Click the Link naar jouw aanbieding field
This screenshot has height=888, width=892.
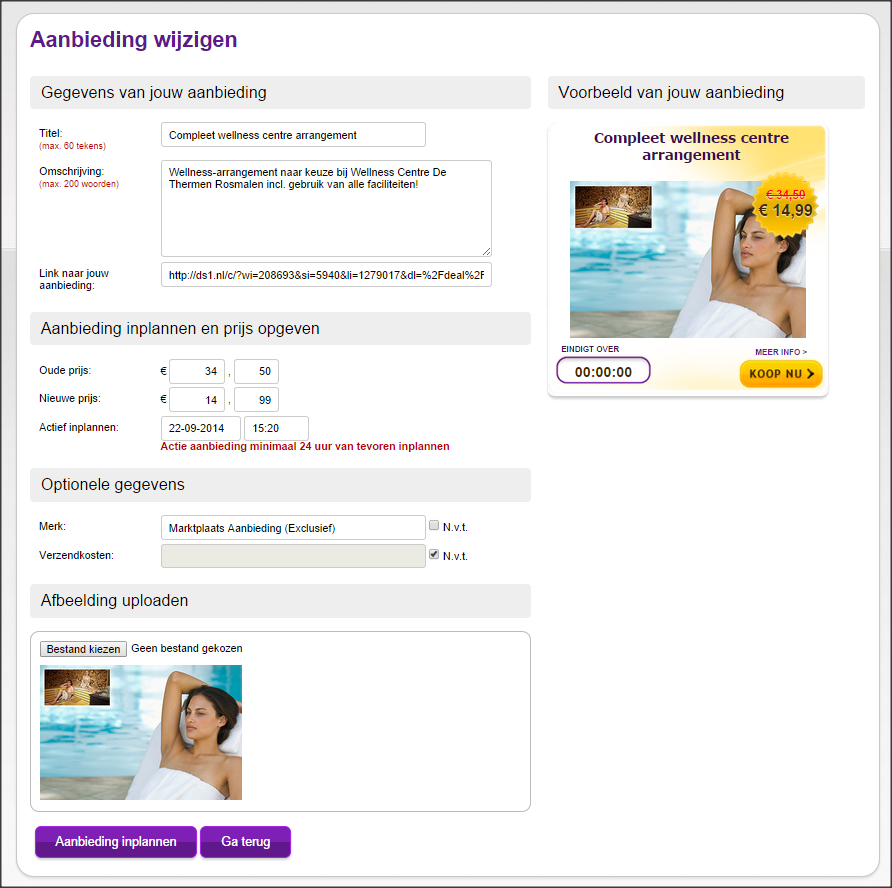[326, 275]
